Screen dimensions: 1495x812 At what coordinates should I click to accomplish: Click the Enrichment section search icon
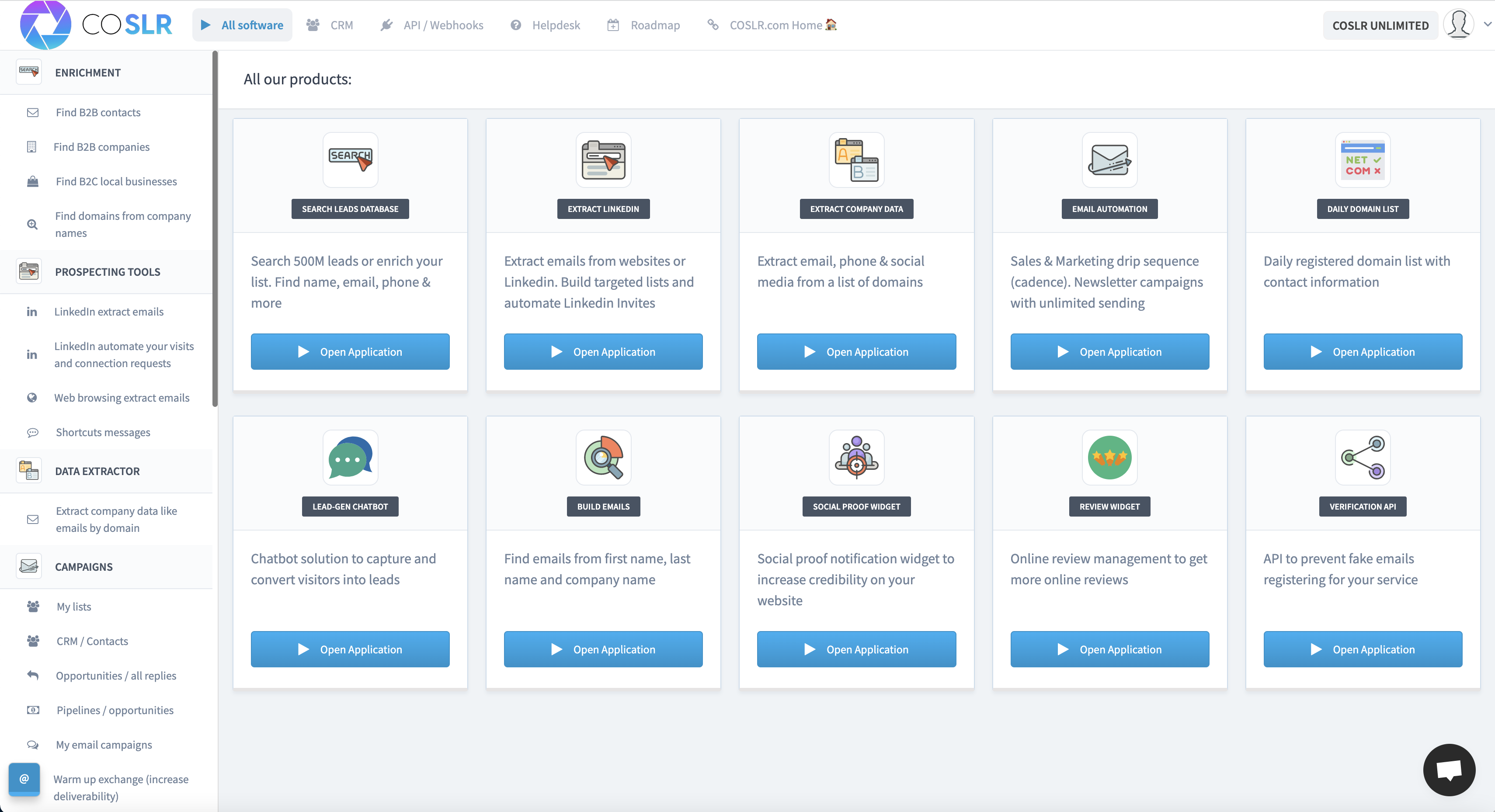28,72
